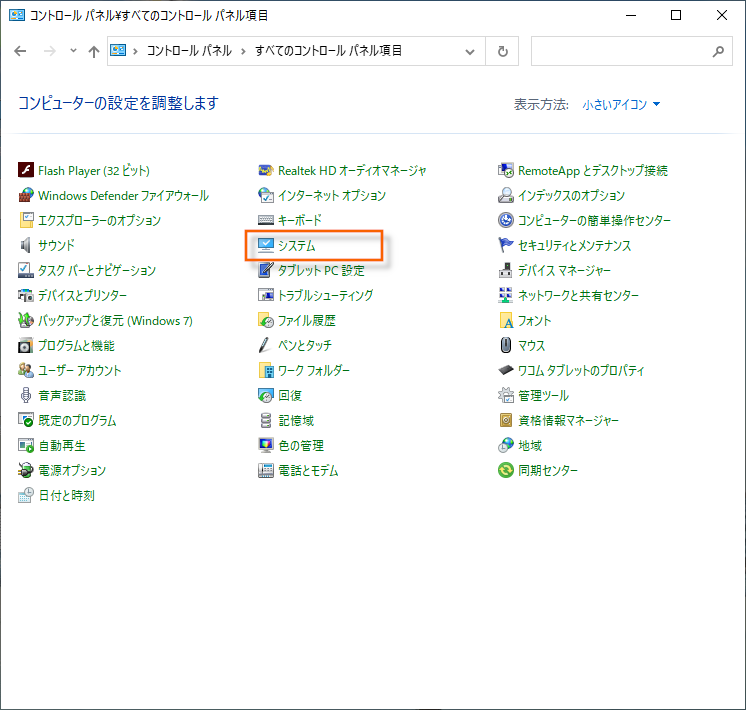Open the セキュリティとメンテナンス flag icon
746x710 pixels.
(506, 245)
